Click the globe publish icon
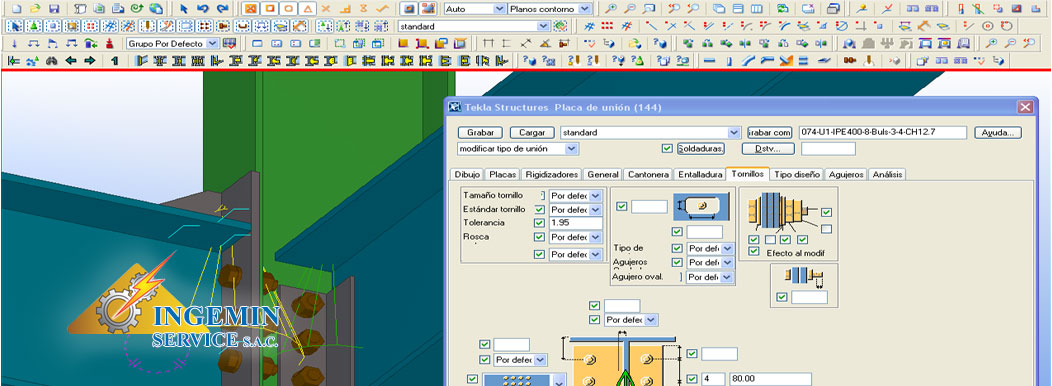 [156, 9]
